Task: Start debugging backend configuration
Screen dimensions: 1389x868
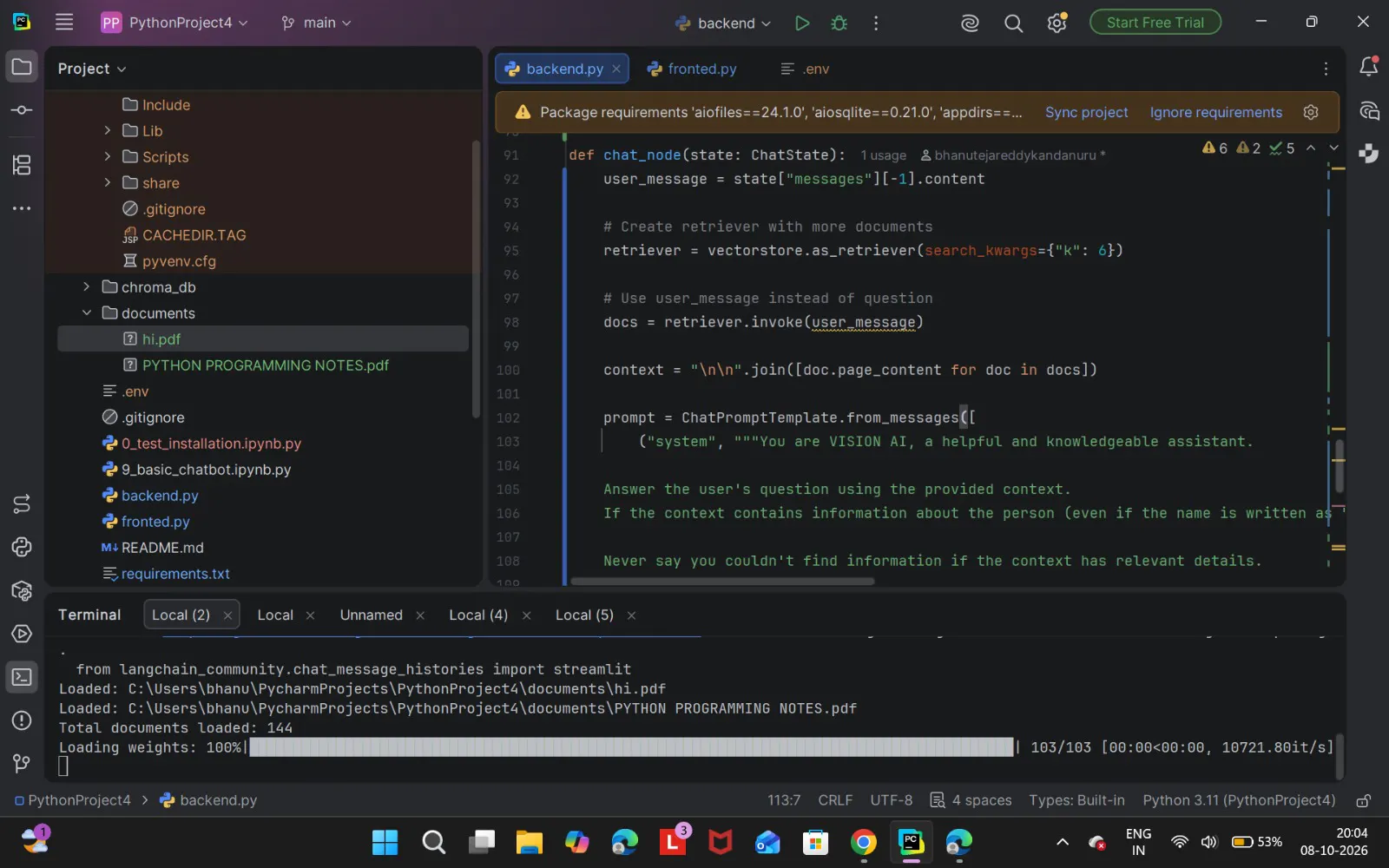Action: point(839,23)
